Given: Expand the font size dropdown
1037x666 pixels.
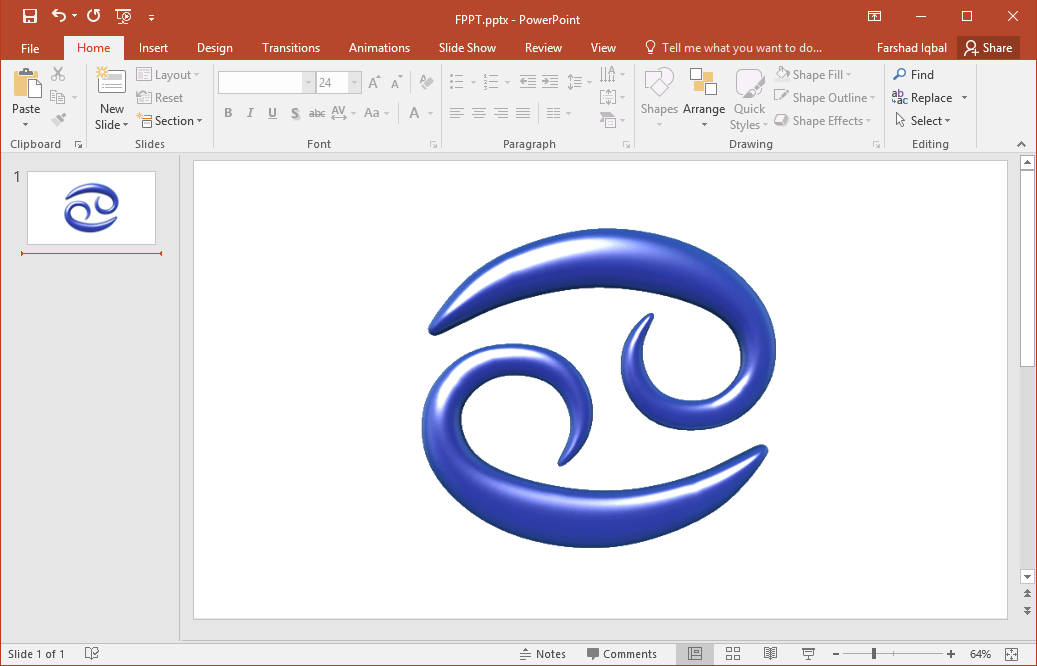Looking at the screenshot, I should 355,83.
